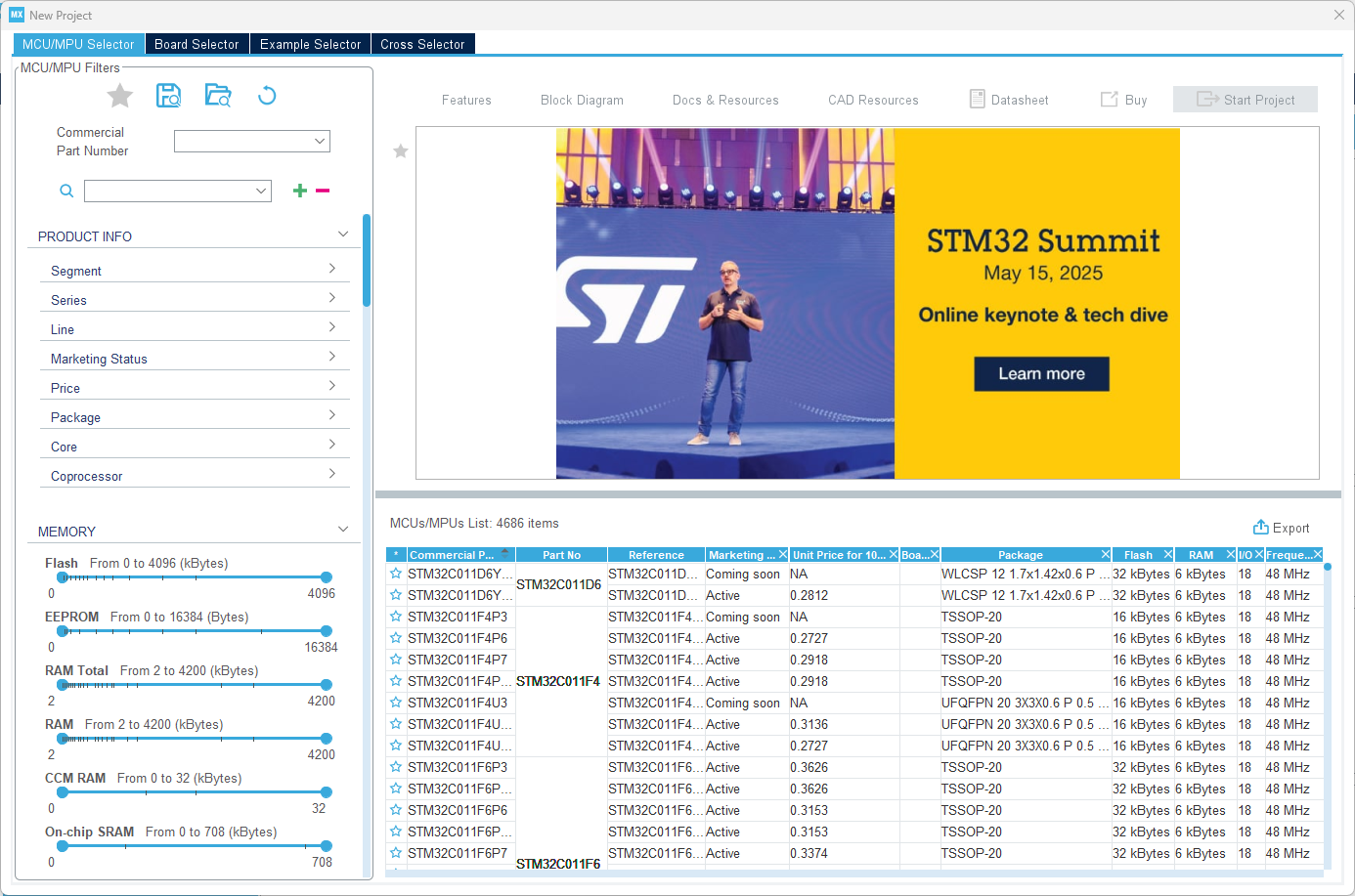Click the Start Project button
1355x896 pixels.
click(x=1246, y=100)
